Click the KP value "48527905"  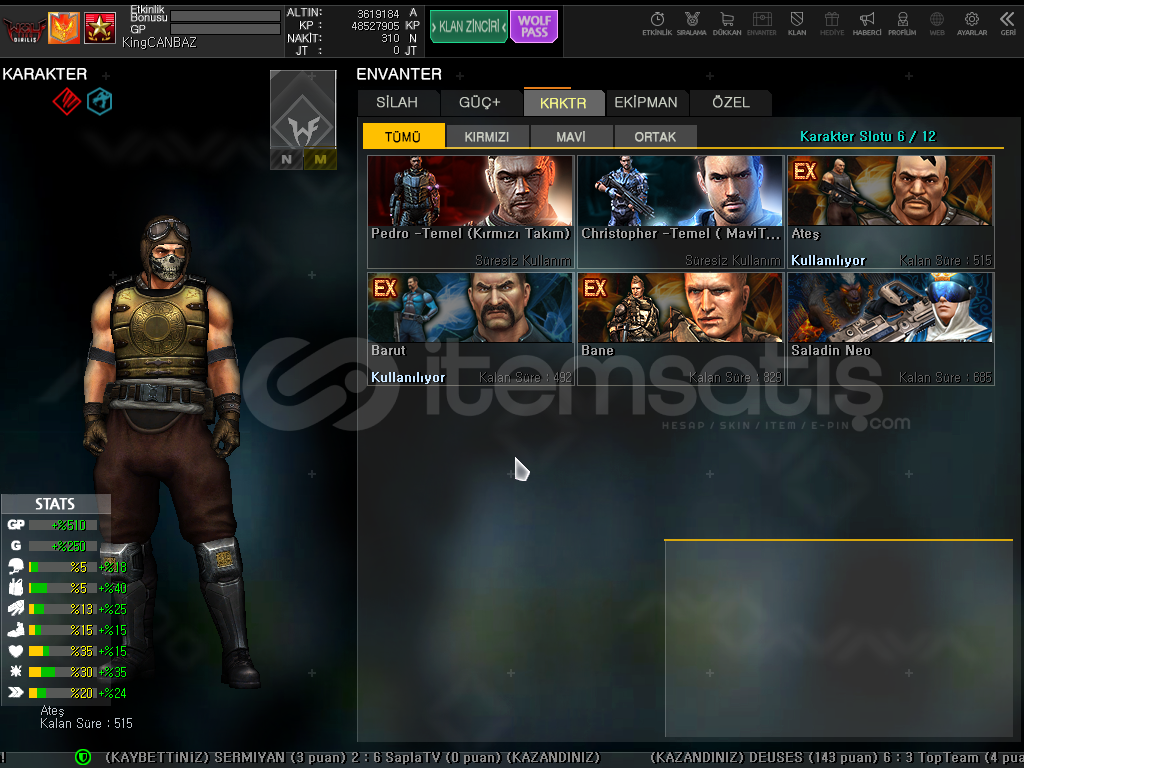pyautogui.click(x=375, y=26)
